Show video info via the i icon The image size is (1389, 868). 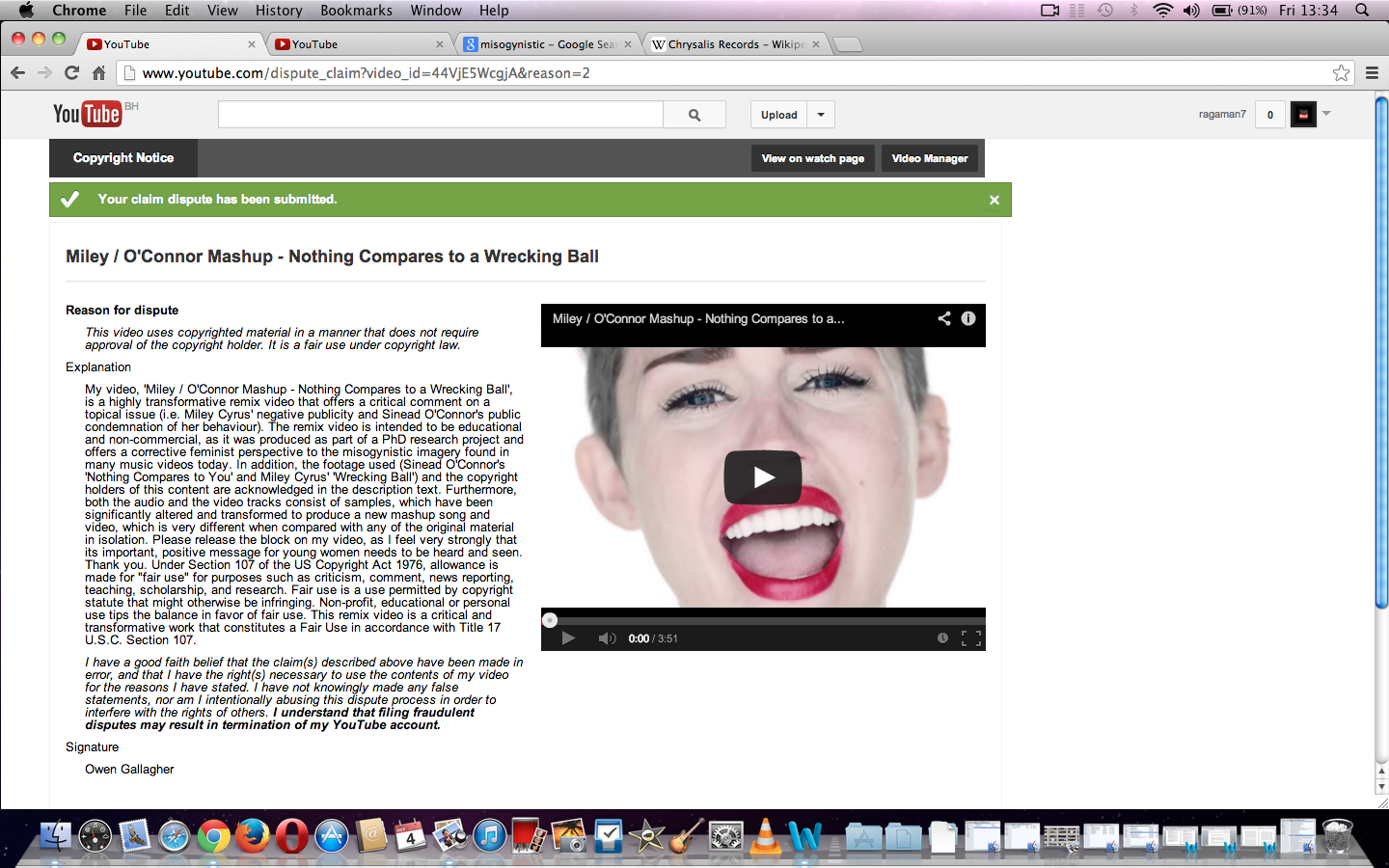(968, 318)
